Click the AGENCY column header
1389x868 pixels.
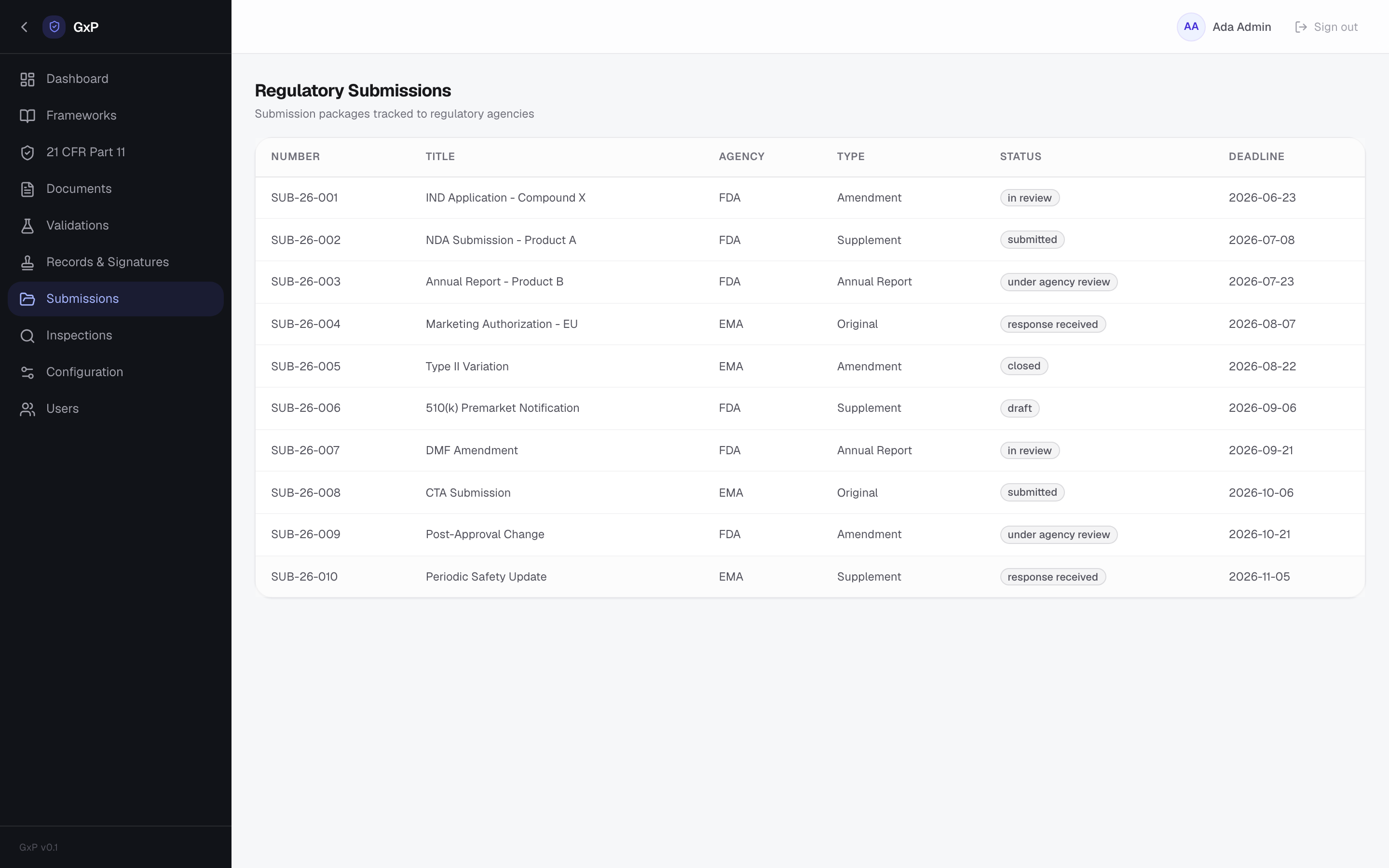pos(741,157)
